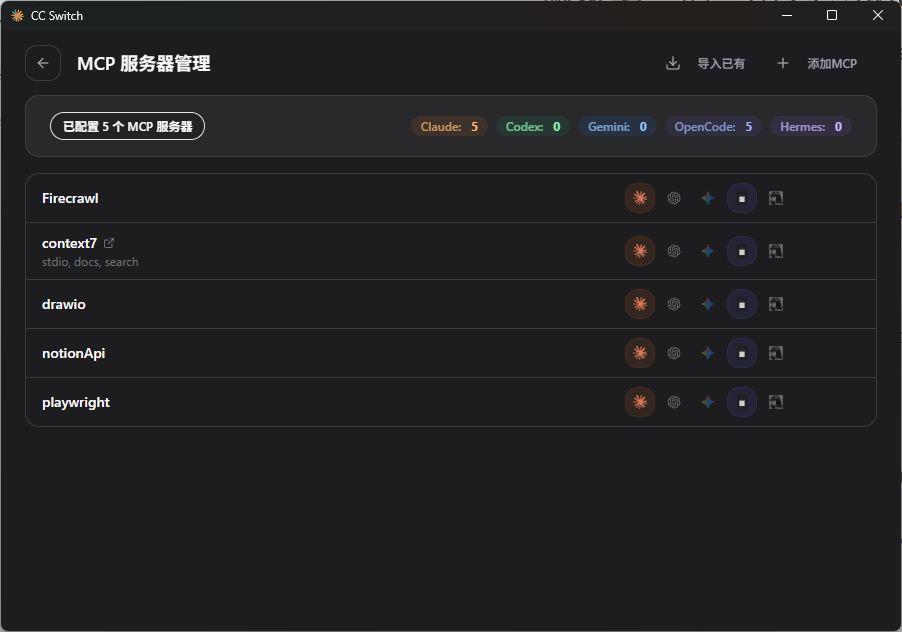The image size is (902, 632).
Task: Click Hermes icon in drawio row
Action: click(775, 304)
